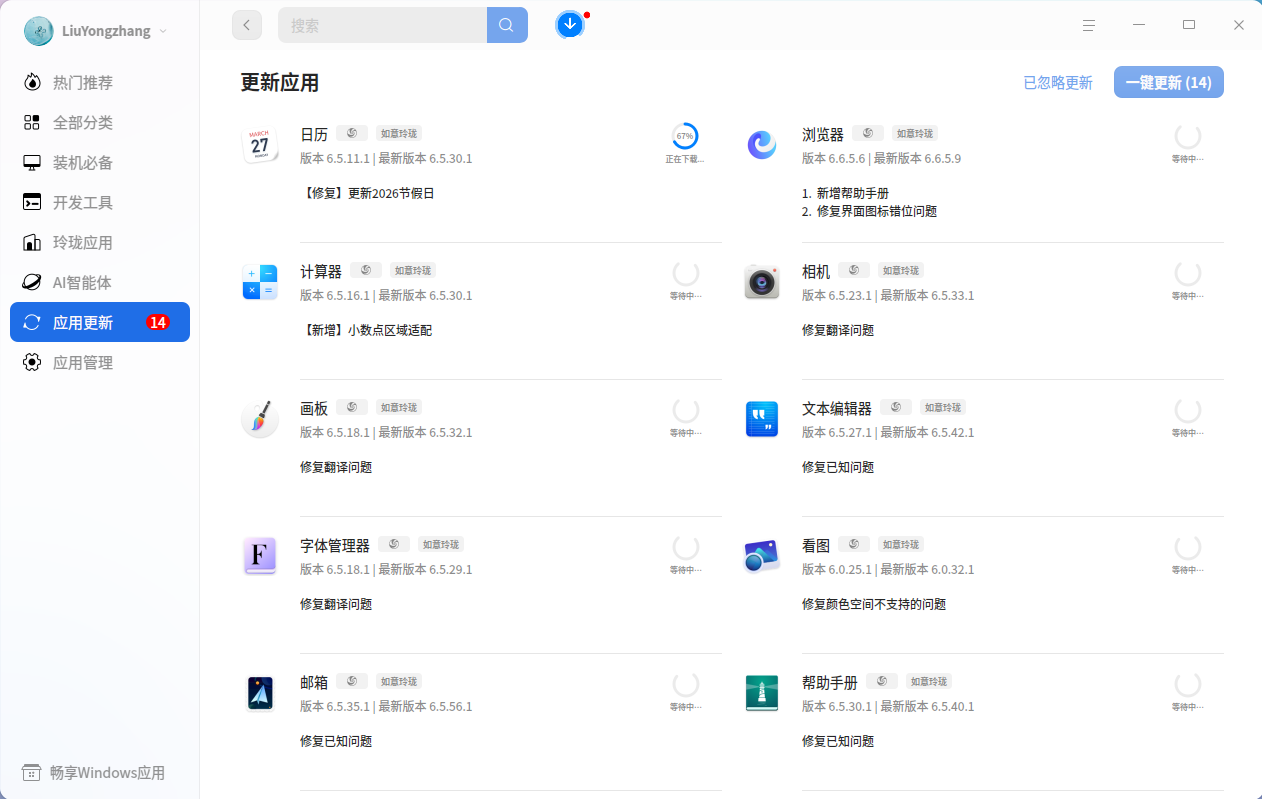Click the search magnifier button

(507, 25)
